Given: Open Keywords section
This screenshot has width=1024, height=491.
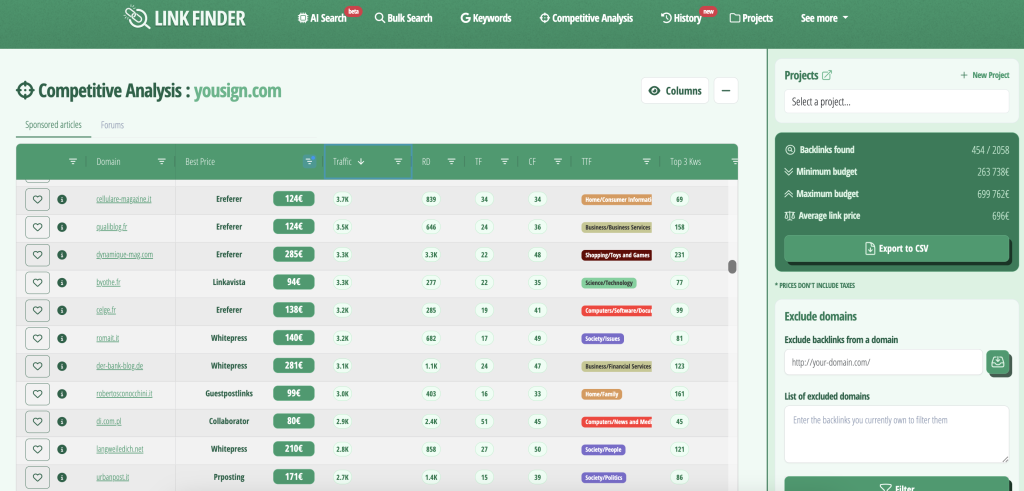Looking at the screenshot, I should click(x=486, y=18).
